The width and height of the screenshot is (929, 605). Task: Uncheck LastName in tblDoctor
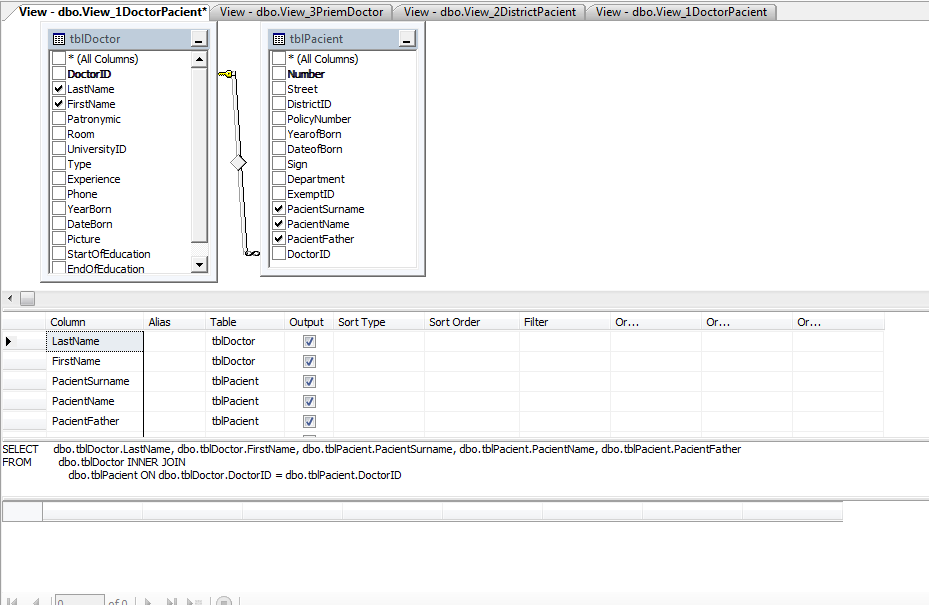click(x=59, y=89)
